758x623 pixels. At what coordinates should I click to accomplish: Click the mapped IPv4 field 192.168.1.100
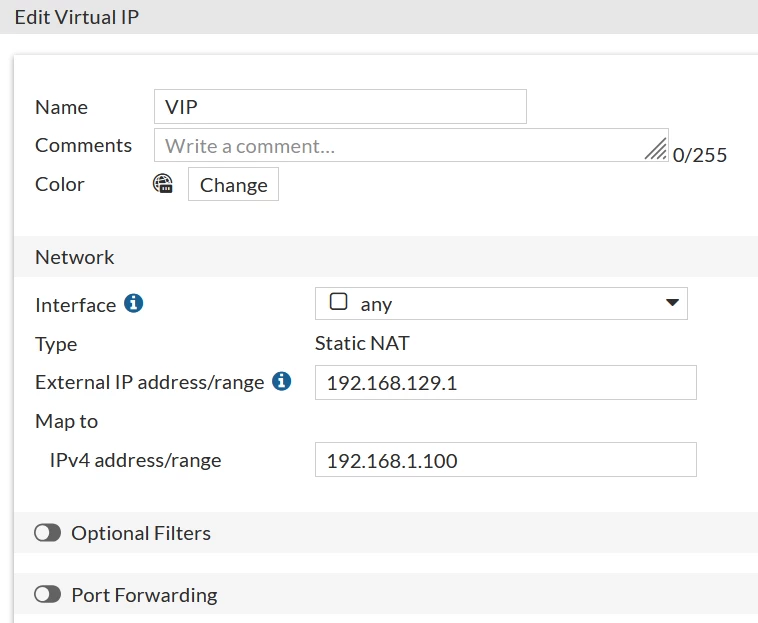[506, 460]
